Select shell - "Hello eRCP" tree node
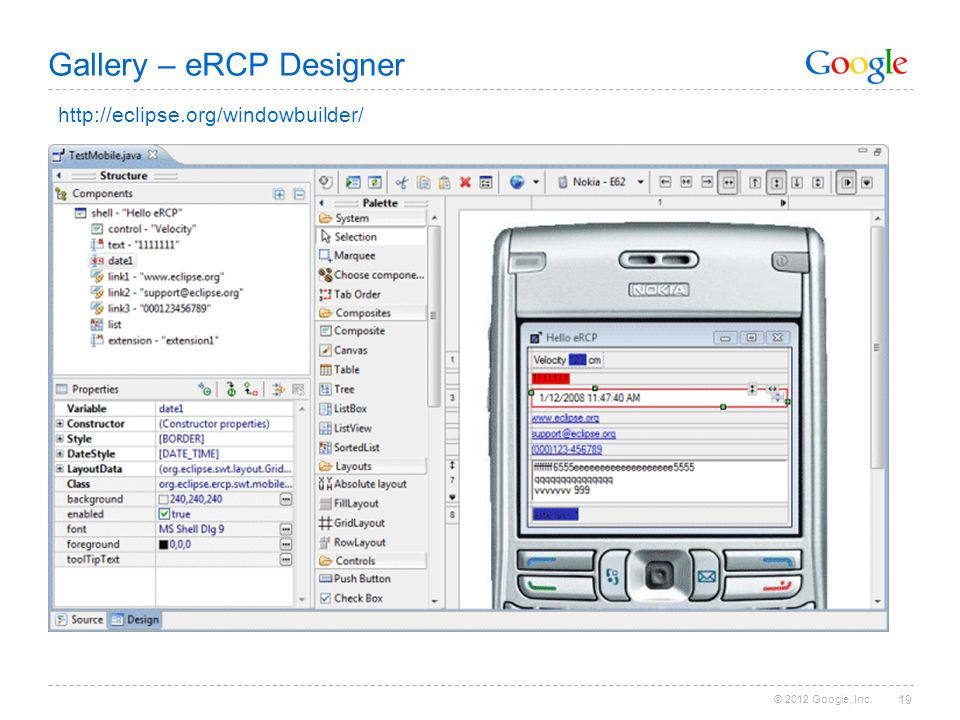960x720 pixels. coord(129,213)
